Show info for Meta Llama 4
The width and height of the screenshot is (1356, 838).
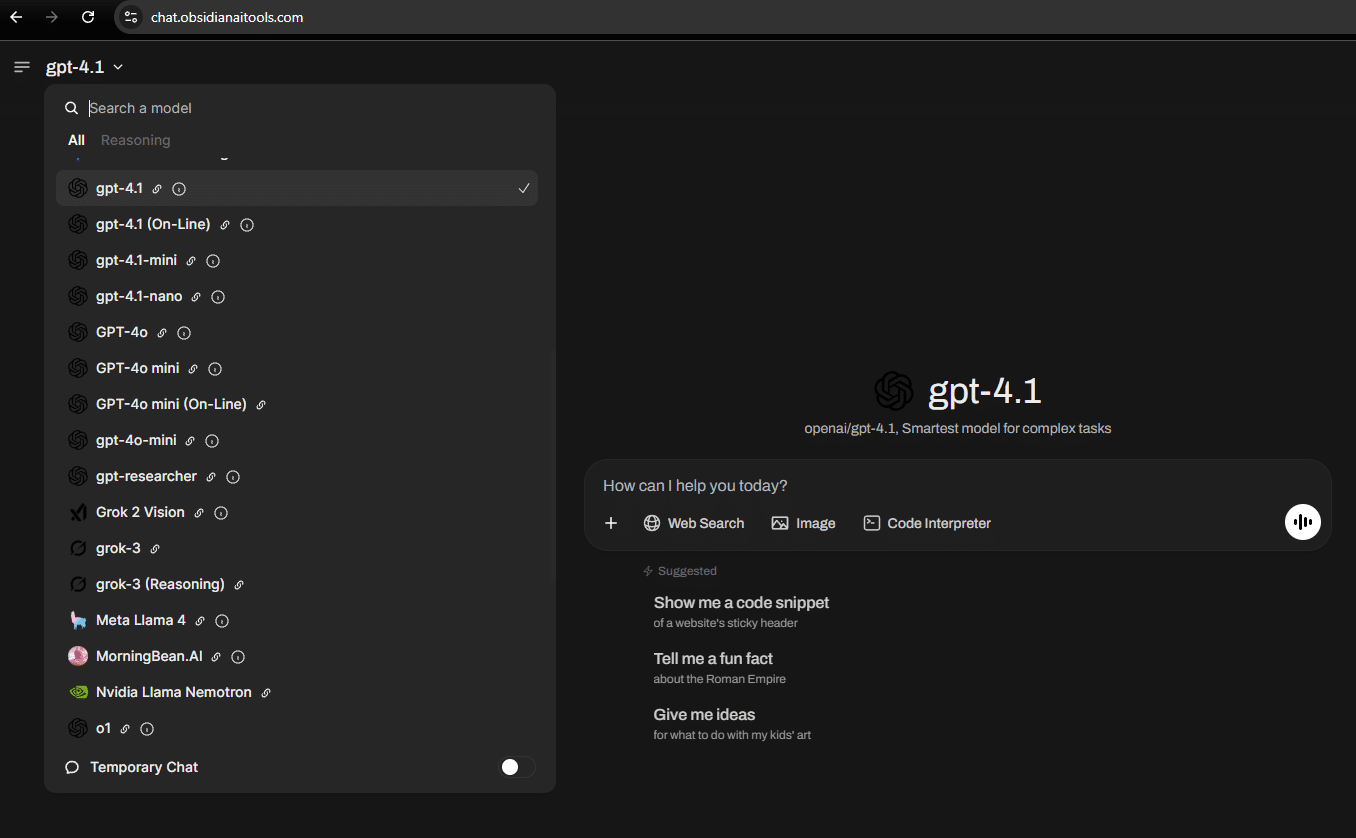(222, 621)
